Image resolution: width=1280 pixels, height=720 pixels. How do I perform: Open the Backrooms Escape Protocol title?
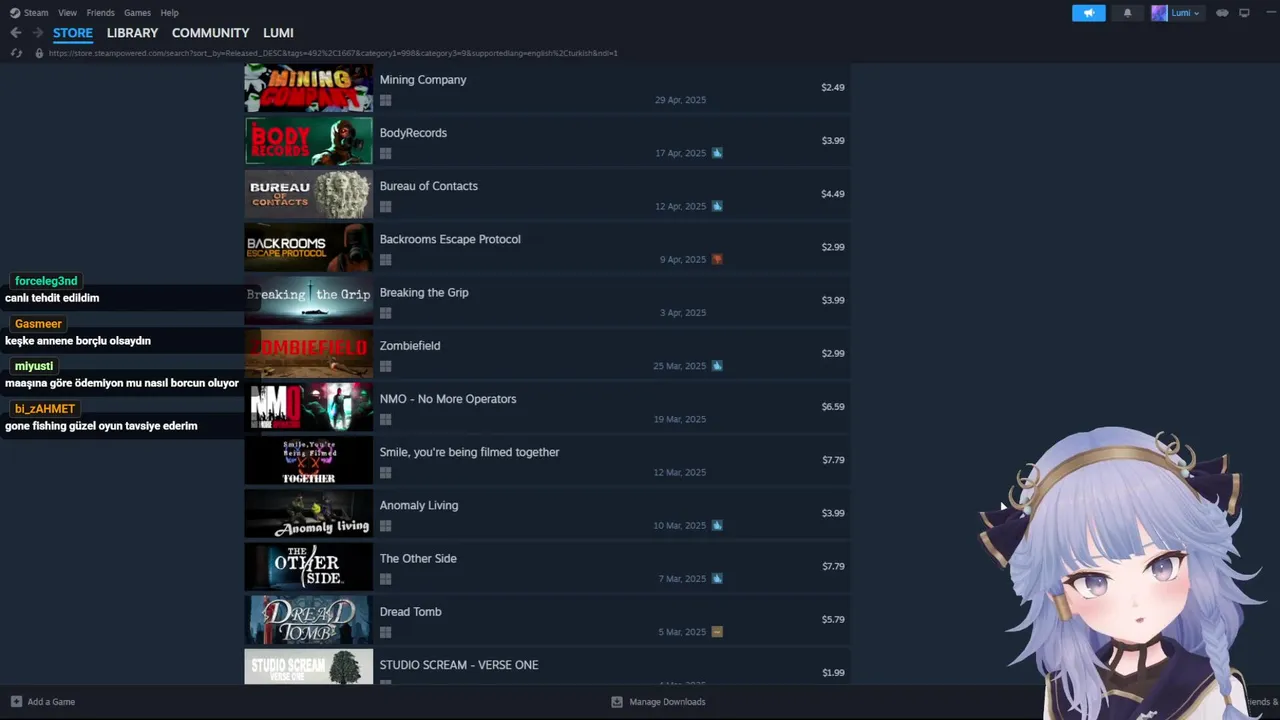tap(450, 239)
